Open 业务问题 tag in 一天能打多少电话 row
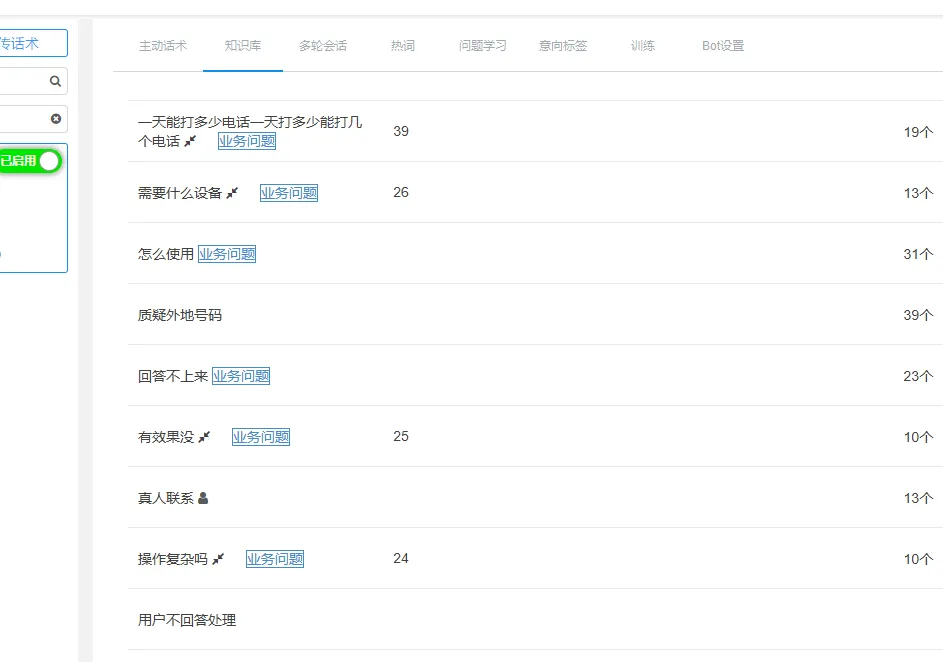 pos(247,141)
